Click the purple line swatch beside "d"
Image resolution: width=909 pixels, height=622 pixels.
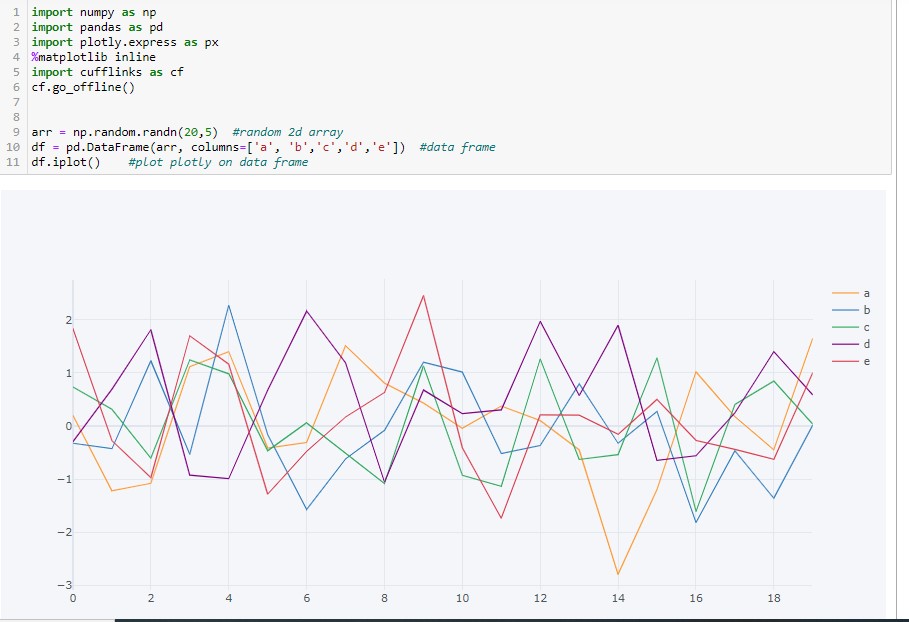coord(848,344)
